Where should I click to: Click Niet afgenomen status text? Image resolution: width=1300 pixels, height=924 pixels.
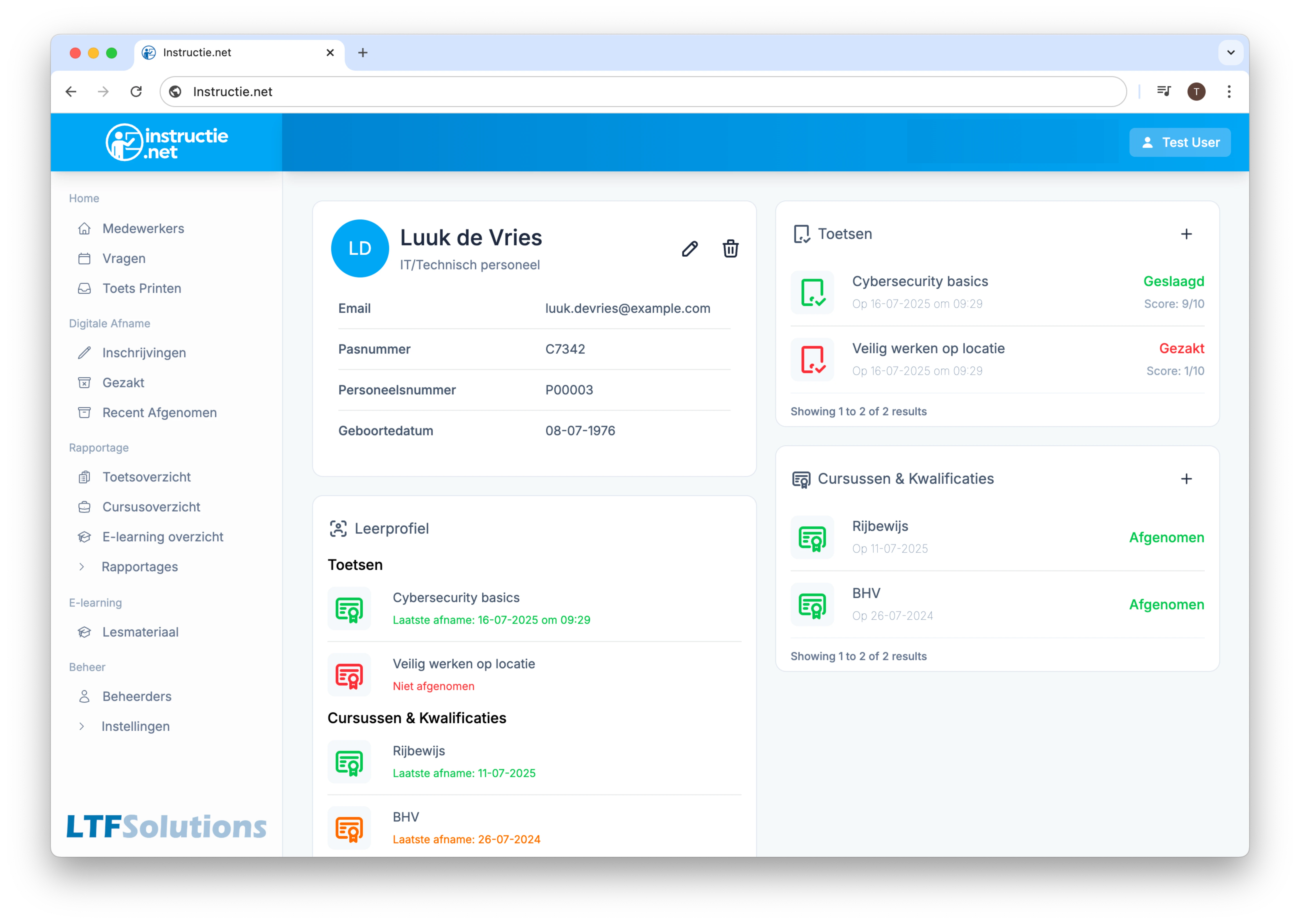(433, 686)
